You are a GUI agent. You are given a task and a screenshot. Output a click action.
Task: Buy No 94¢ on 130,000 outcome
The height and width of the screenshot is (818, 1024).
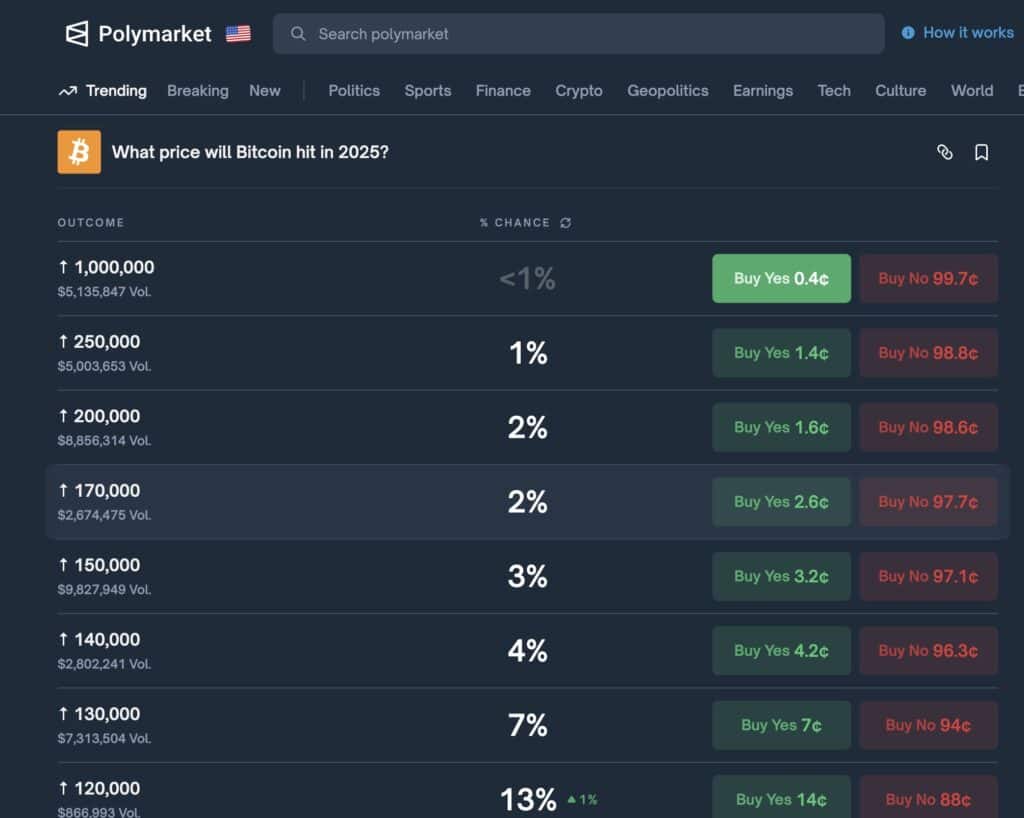tap(928, 725)
